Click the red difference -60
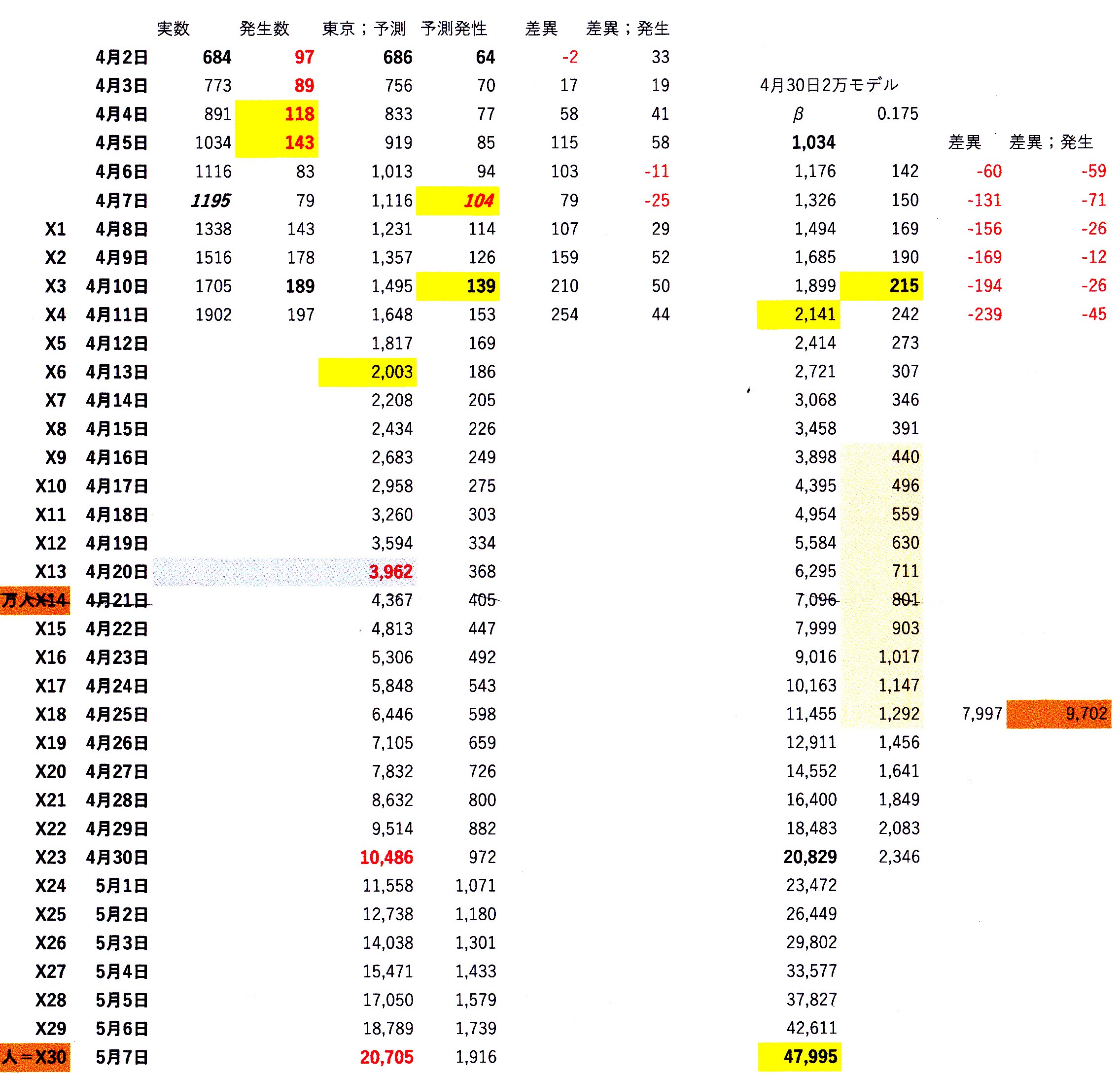 tap(989, 172)
